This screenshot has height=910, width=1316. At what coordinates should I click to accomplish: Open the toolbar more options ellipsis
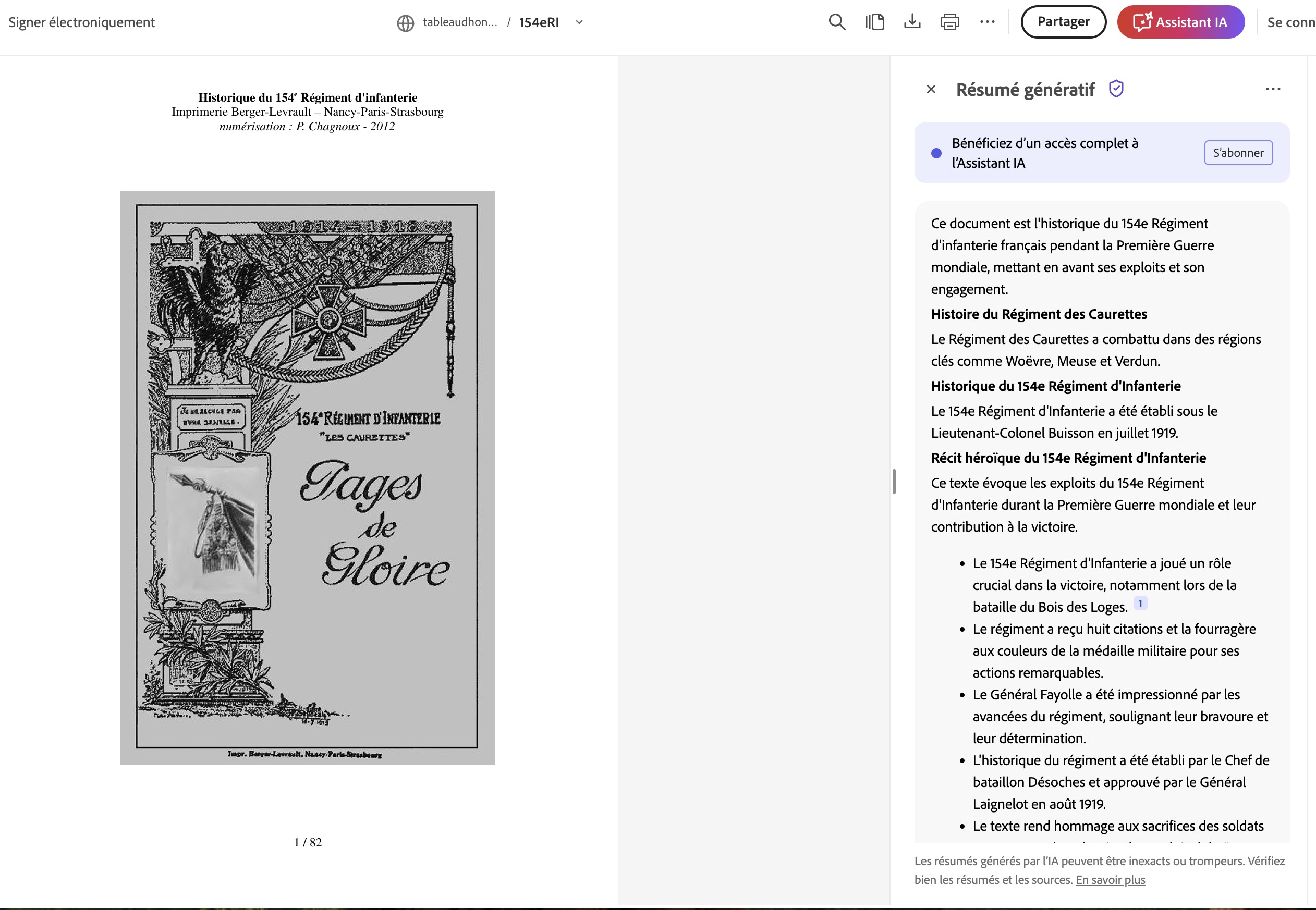tap(988, 22)
